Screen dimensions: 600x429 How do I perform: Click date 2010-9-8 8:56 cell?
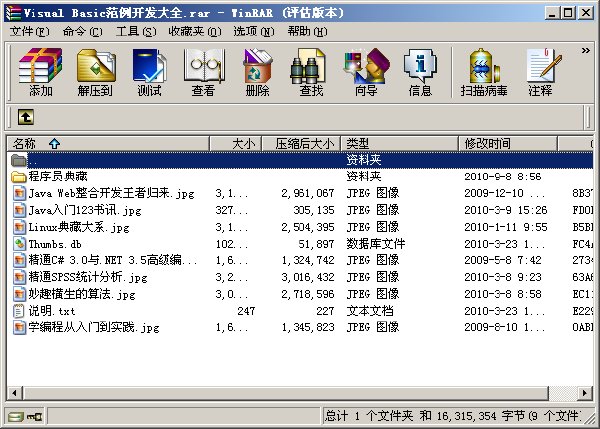click(x=503, y=176)
